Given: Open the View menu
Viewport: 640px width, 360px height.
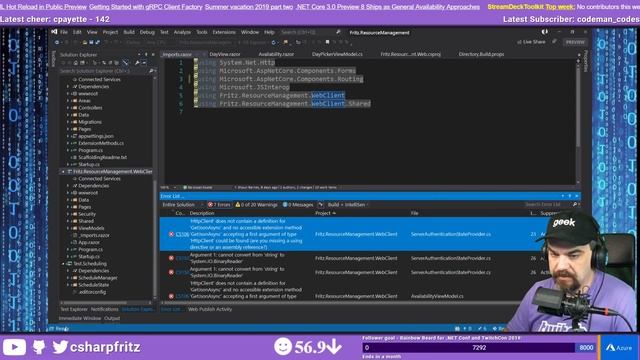Looking at the screenshot, I should (x=92, y=32).
